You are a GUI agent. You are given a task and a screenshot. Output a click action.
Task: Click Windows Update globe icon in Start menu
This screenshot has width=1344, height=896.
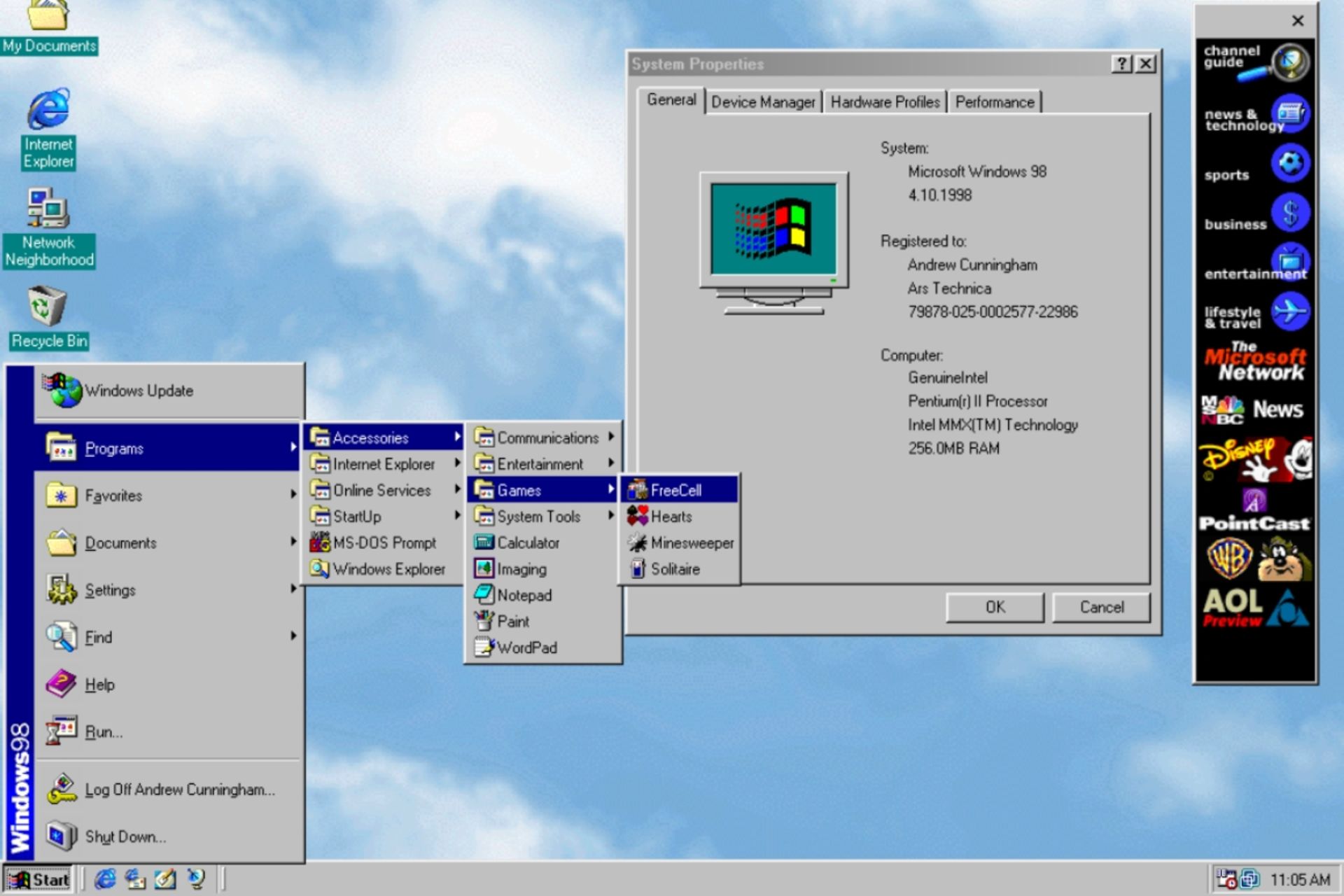[62, 391]
